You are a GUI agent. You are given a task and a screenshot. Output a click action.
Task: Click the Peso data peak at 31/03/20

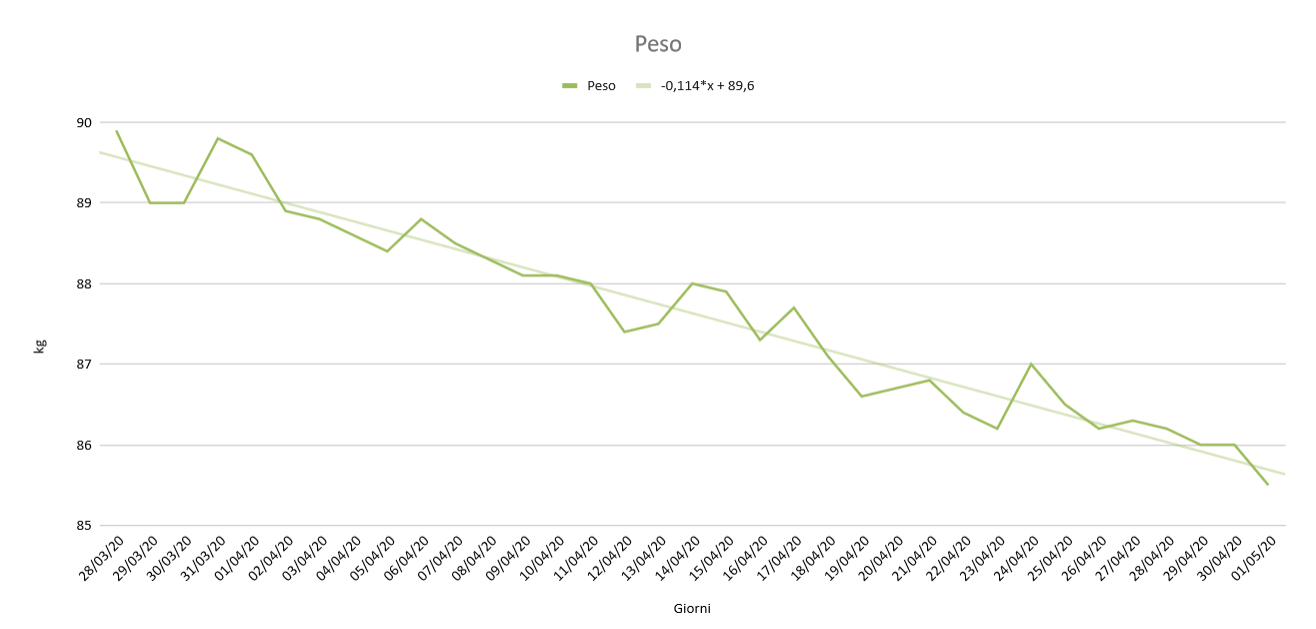coord(218,139)
